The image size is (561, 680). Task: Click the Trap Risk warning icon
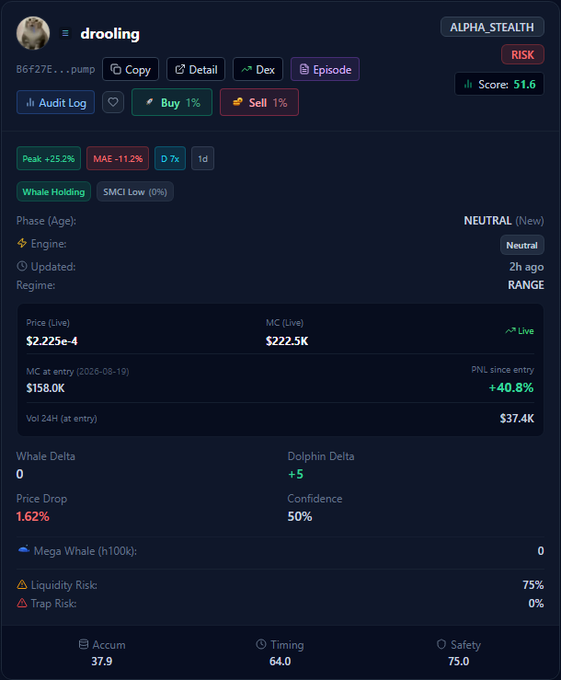tap(22, 603)
